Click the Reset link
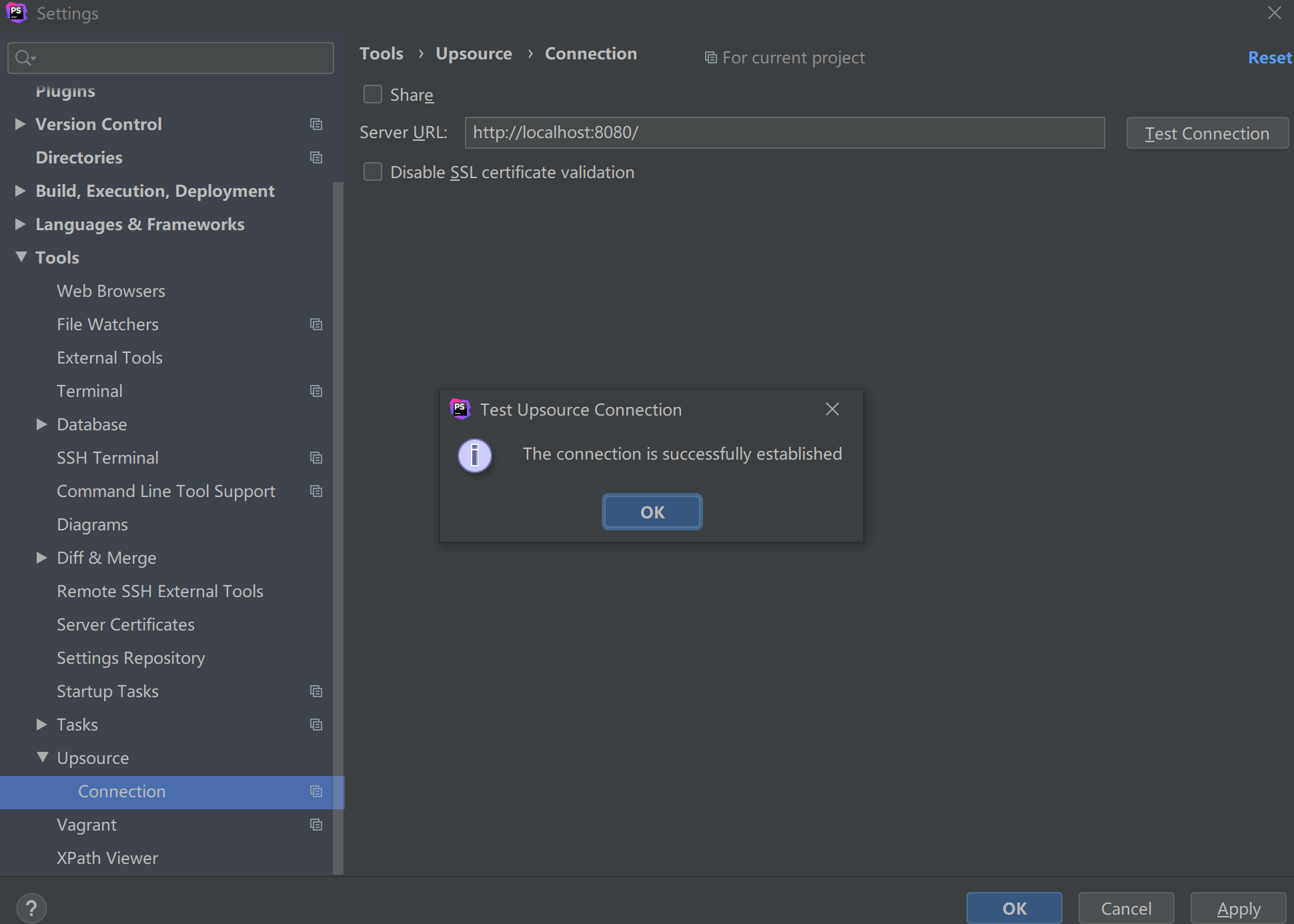The height and width of the screenshot is (924, 1294). 1270,57
